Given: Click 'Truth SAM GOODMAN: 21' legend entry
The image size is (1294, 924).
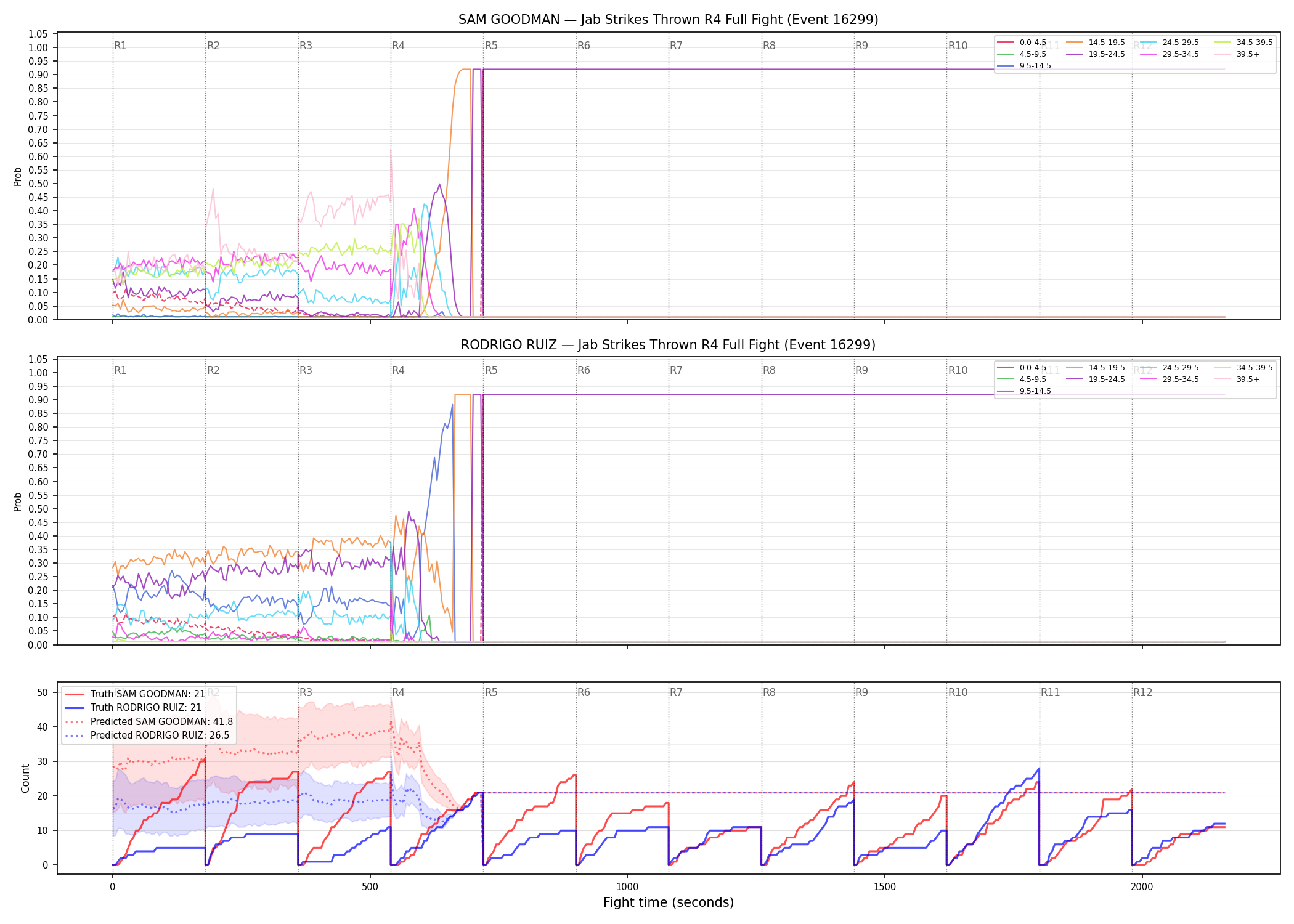Looking at the screenshot, I should coord(135,694).
